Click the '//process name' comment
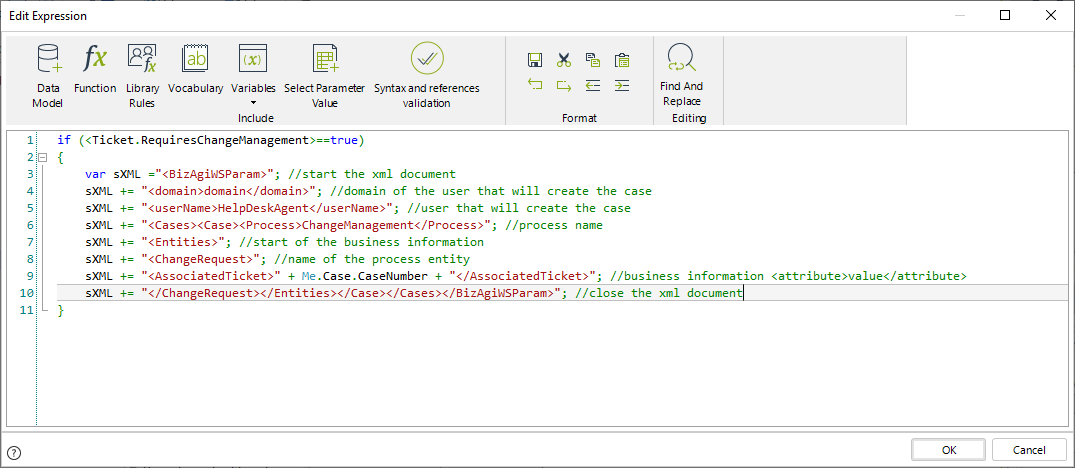Screen dimensions: 1075x468 (x=555, y=225)
